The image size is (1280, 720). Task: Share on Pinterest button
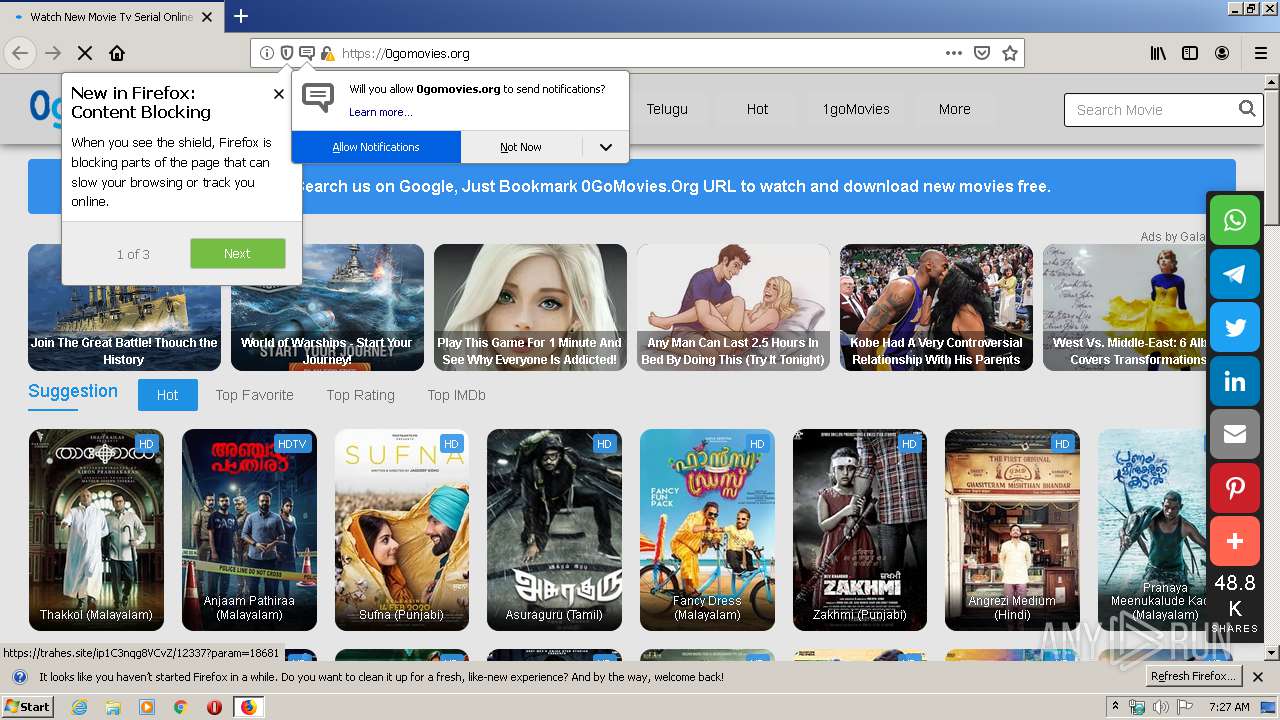(1235, 489)
